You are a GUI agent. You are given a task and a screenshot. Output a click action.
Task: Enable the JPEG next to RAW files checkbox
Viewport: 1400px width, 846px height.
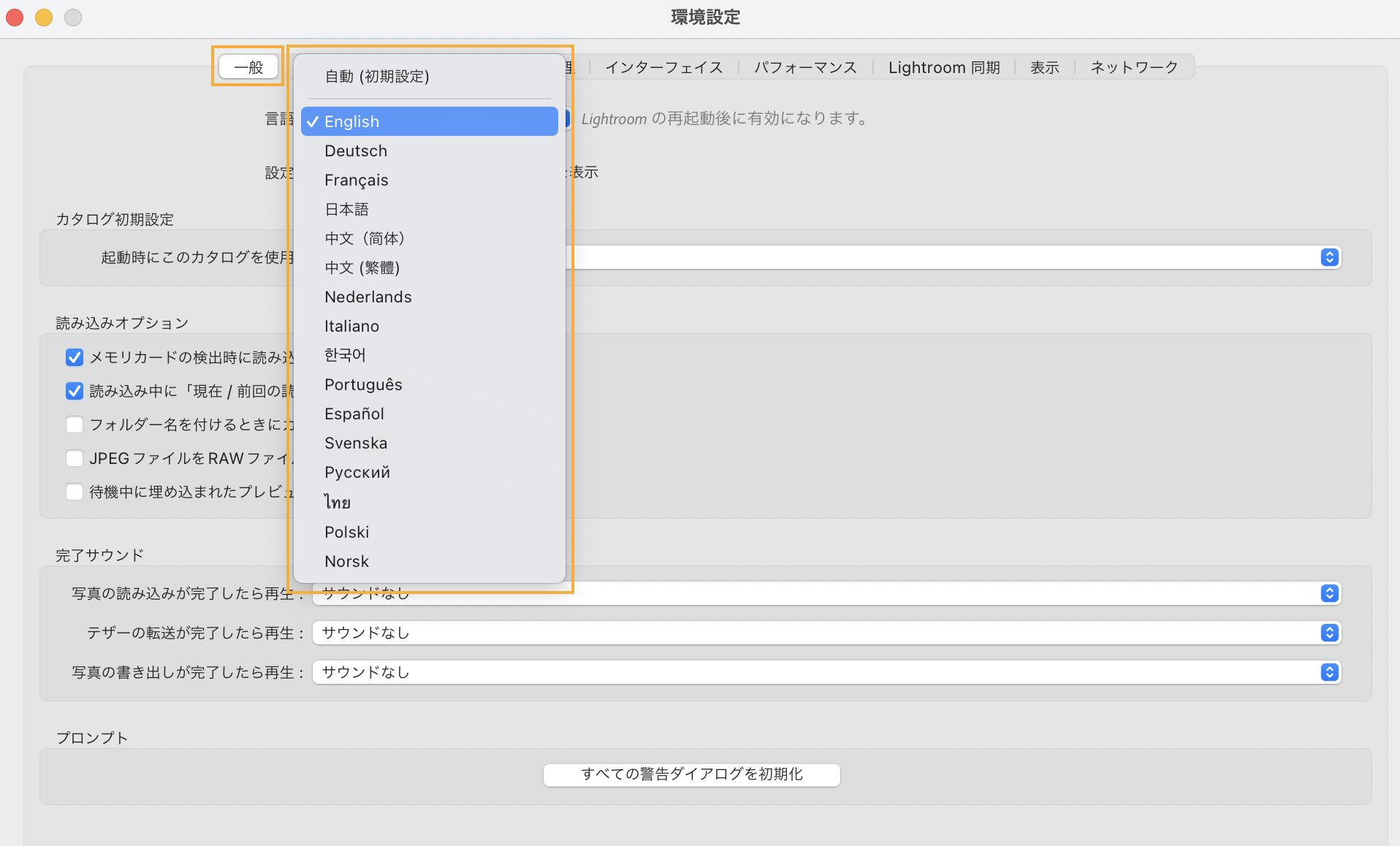pyautogui.click(x=75, y=458)
